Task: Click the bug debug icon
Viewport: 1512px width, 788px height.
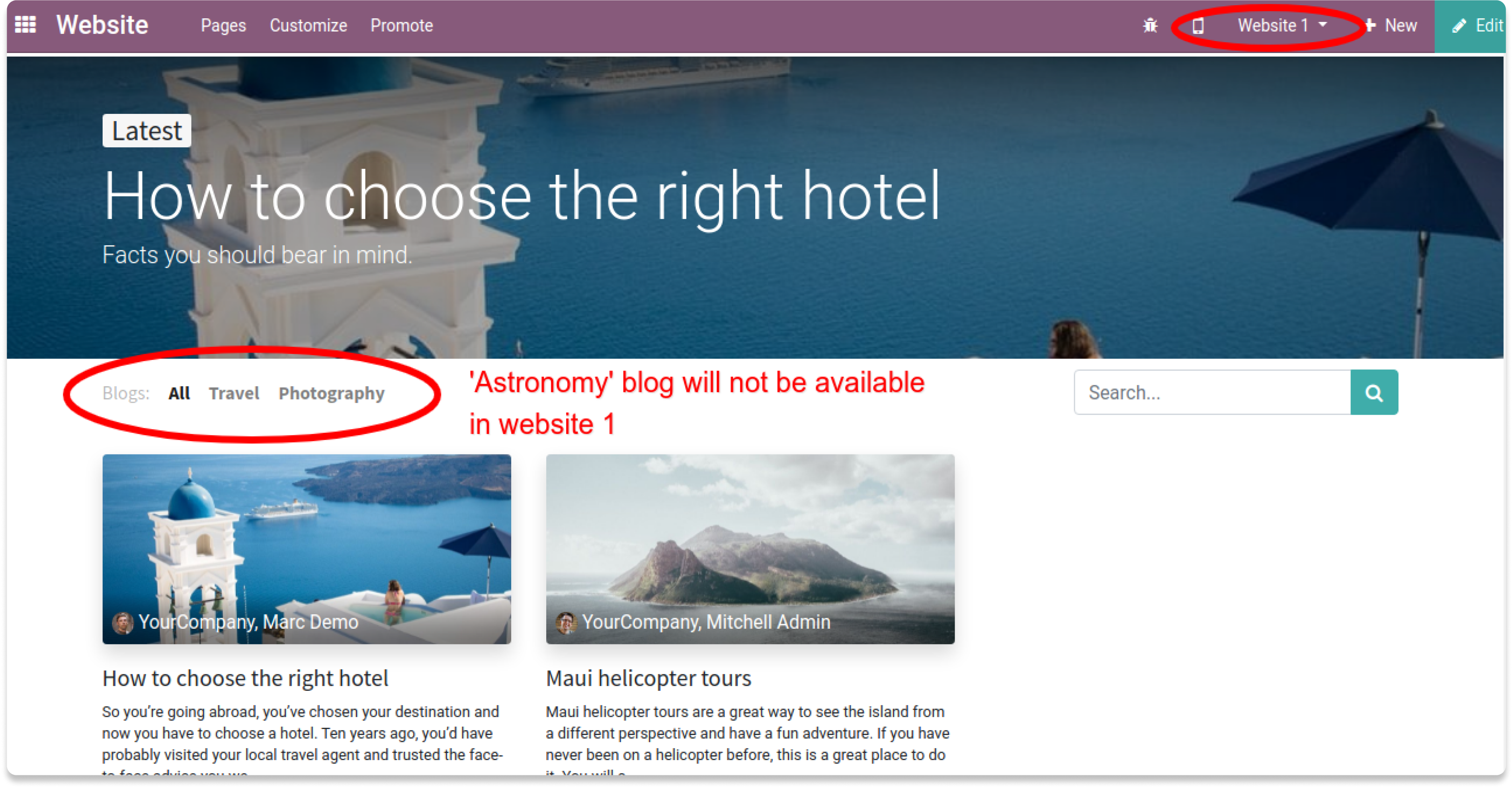Action: 1150,25
